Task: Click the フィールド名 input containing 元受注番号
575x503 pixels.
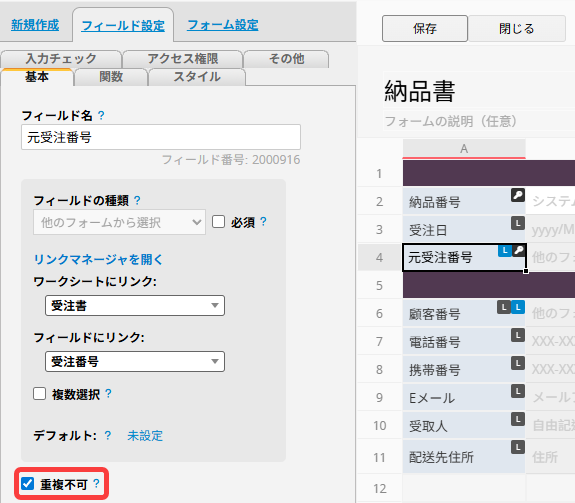Action: tap(161, 137)
